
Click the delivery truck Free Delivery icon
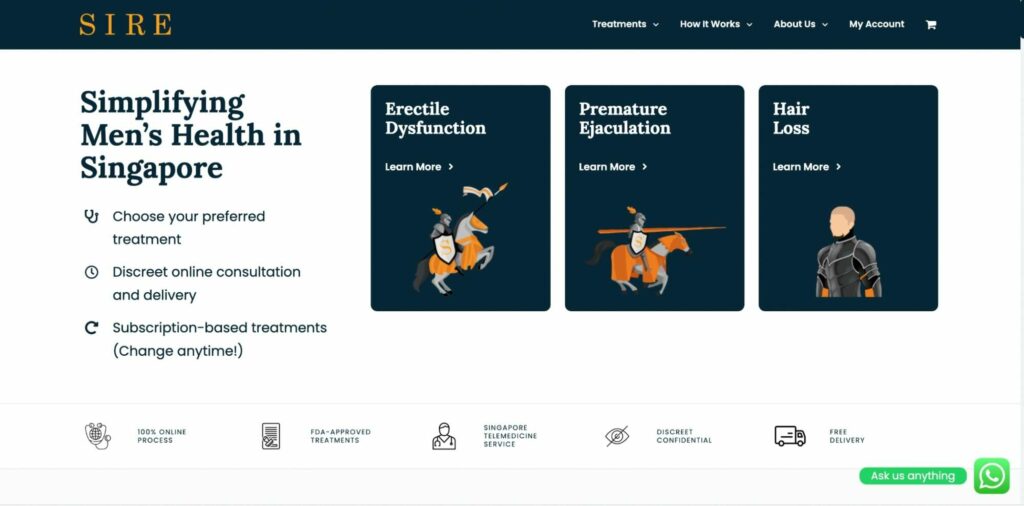[x=790, y=436]
